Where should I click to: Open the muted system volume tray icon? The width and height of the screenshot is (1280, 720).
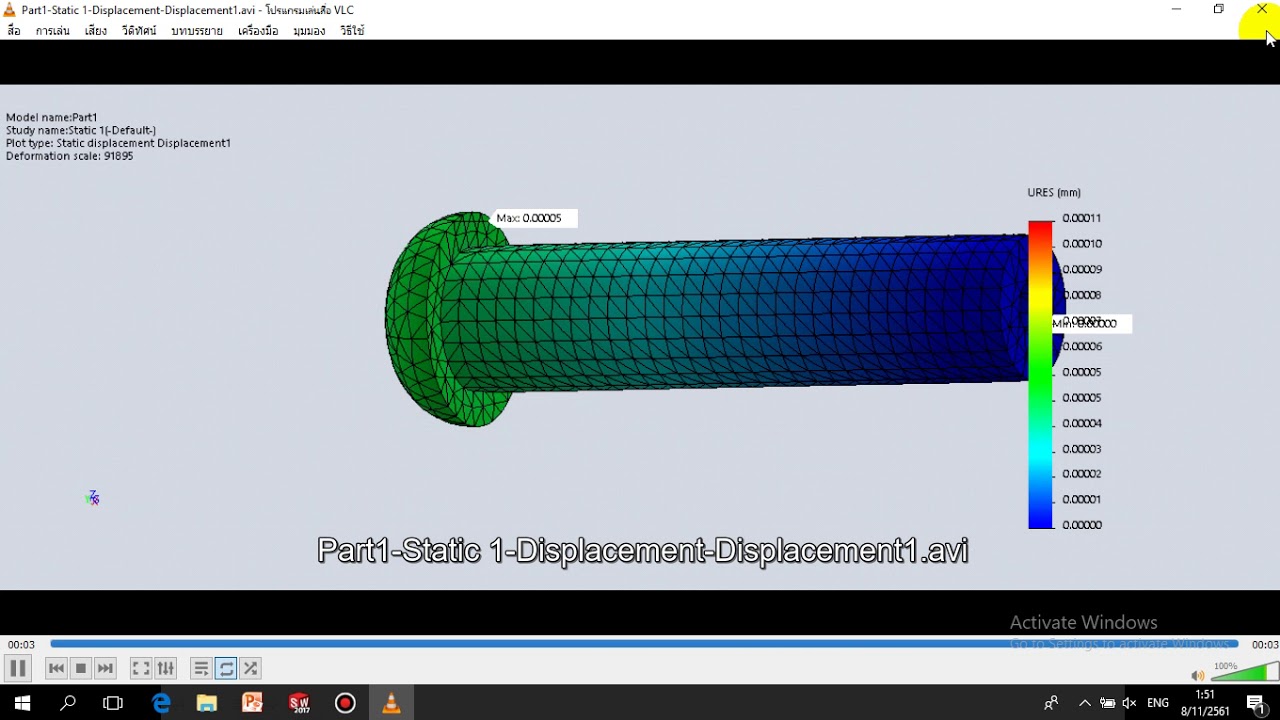pyautogui.click(x=1129, y=703)
